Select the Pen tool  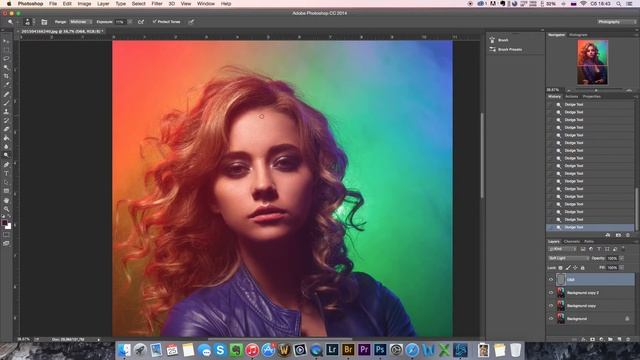tap(6, 165)
